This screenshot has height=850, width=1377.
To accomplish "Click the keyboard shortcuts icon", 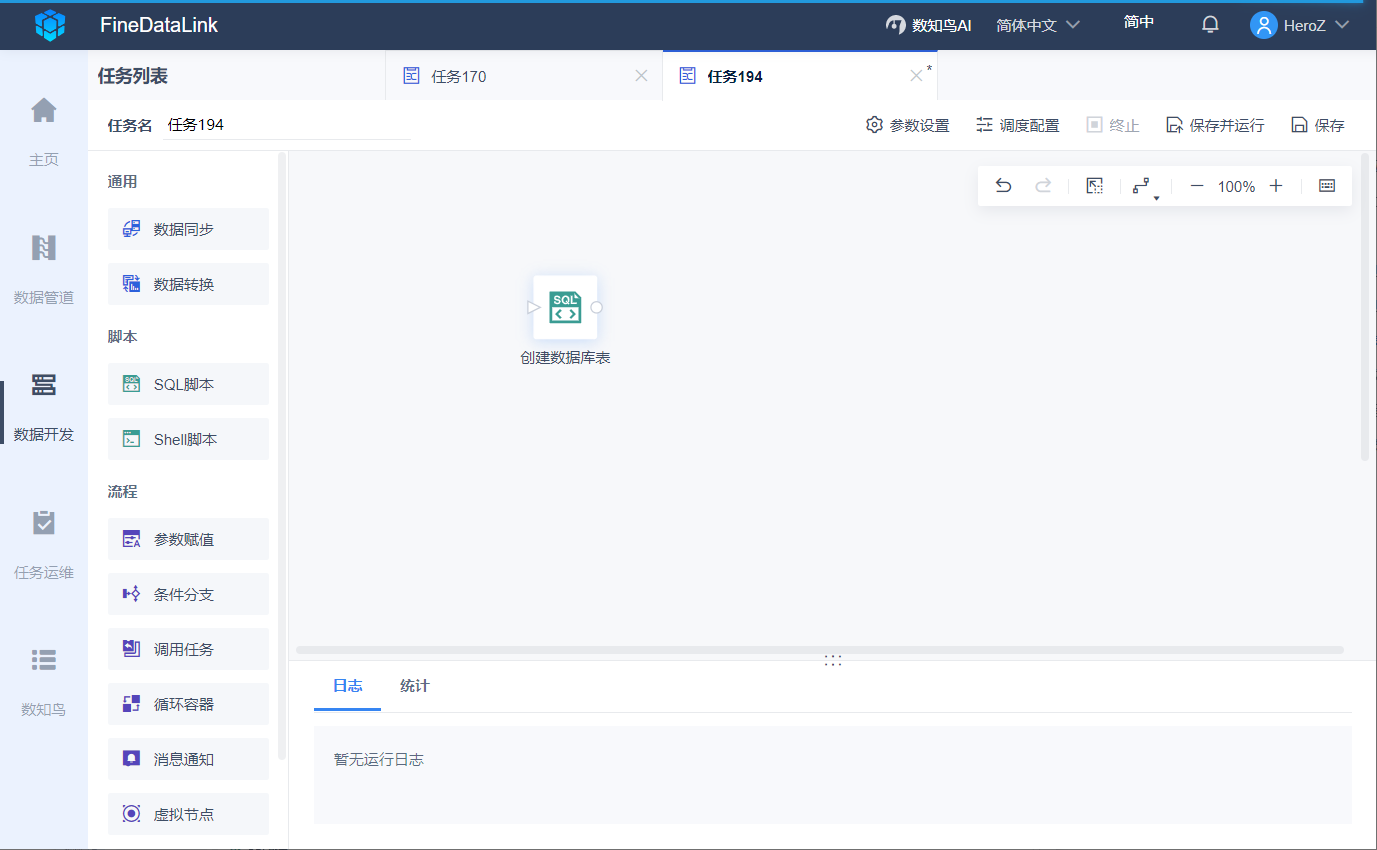I will (x=1327, y=186).
